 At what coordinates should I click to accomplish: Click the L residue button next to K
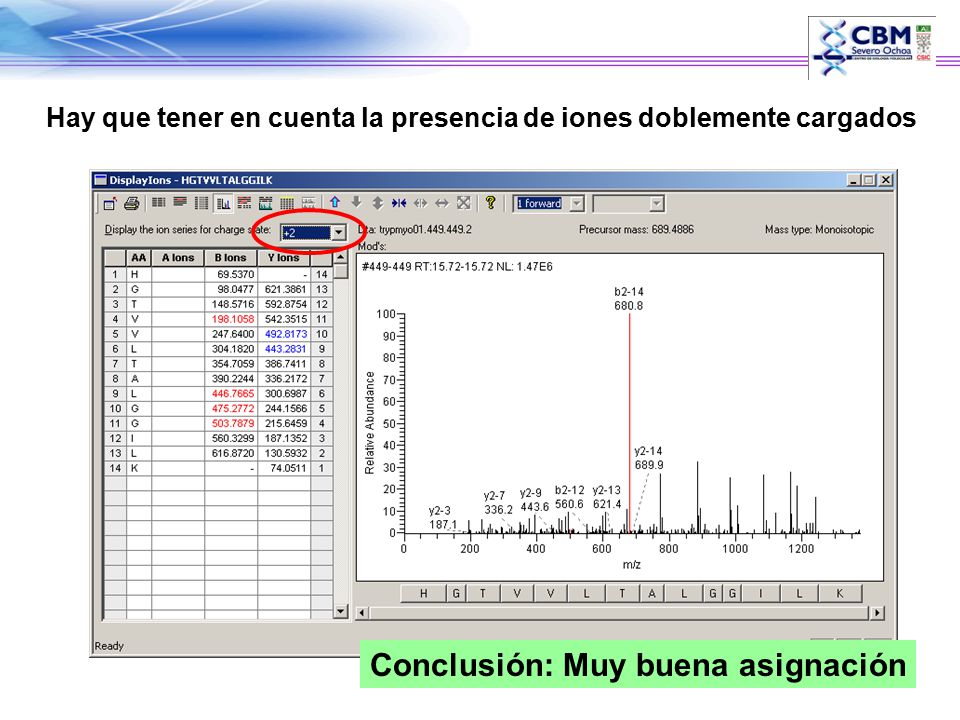(x=799, y=593)
